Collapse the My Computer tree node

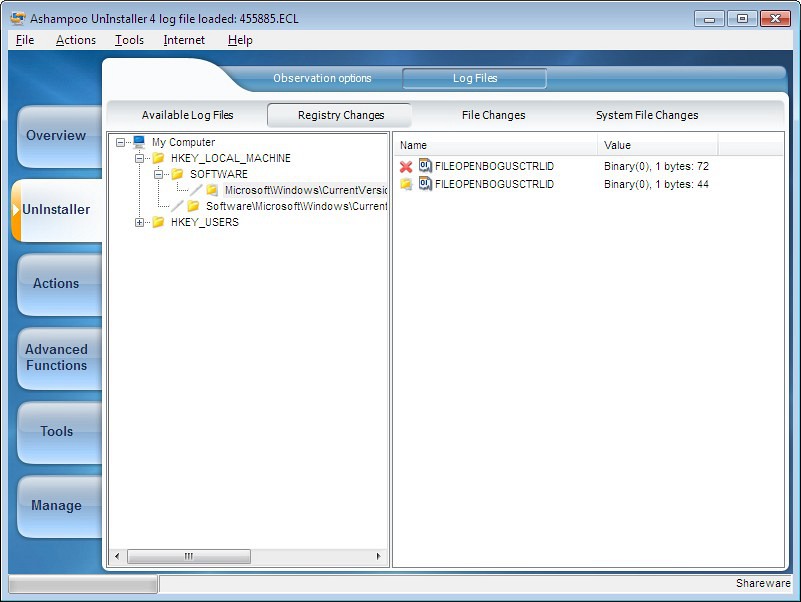tap(120, 141)
